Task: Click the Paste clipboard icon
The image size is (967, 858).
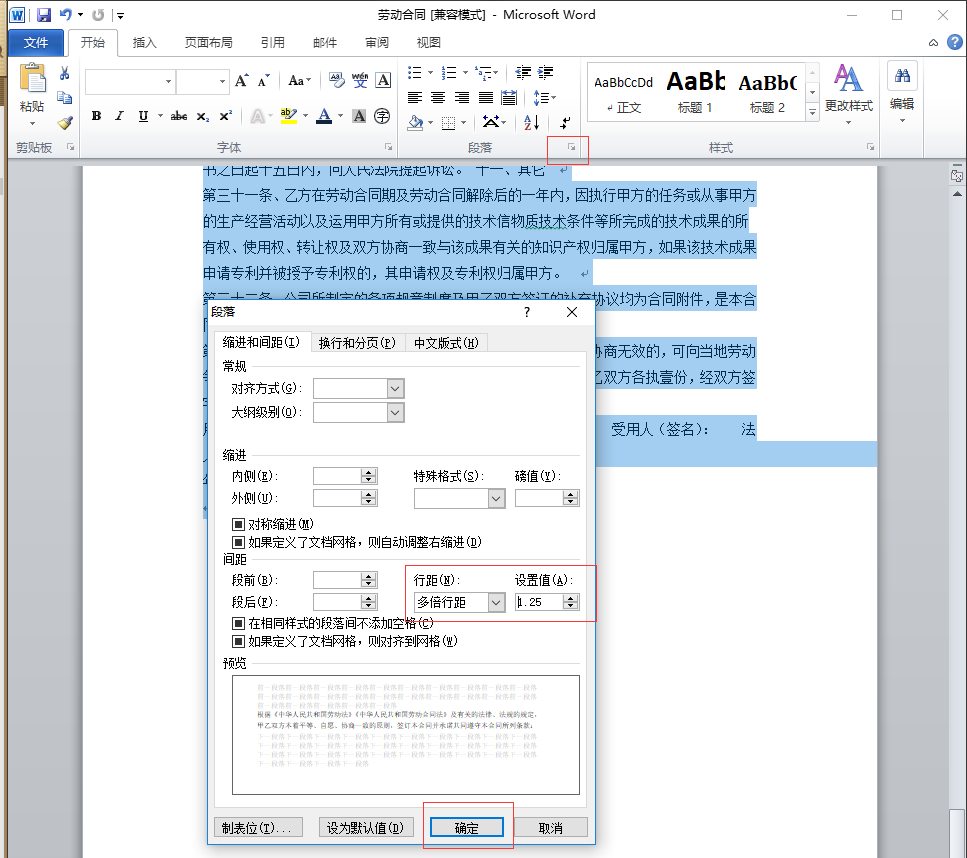Action: 32,79
